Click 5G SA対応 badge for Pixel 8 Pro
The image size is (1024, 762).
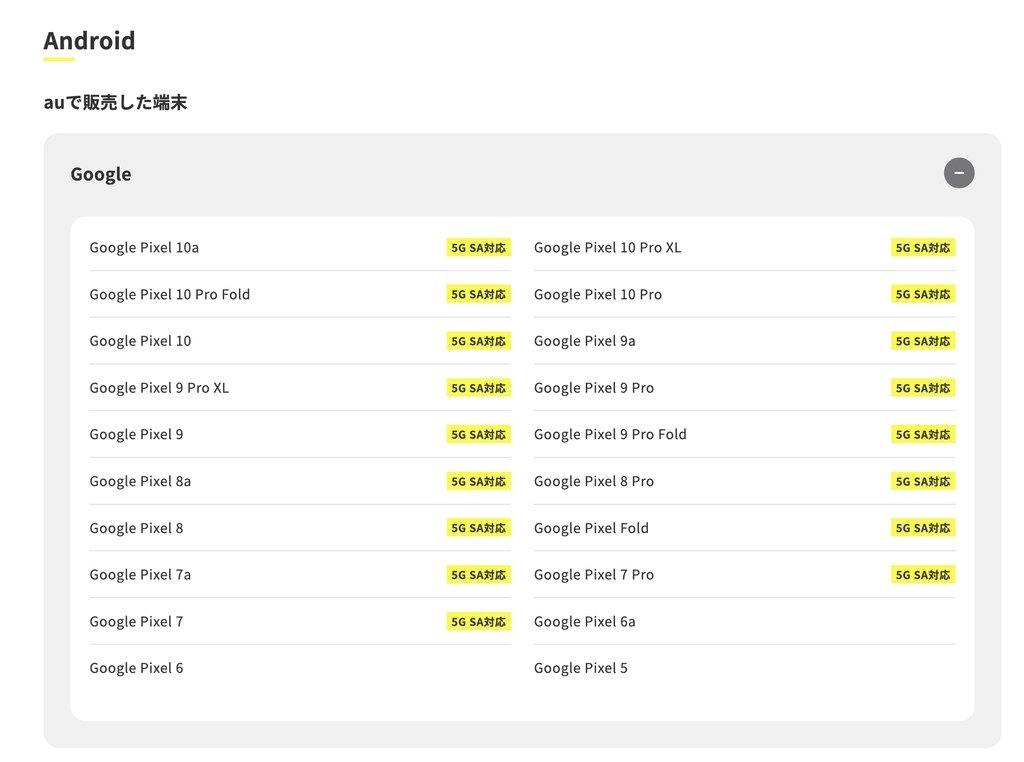point(923,481)
